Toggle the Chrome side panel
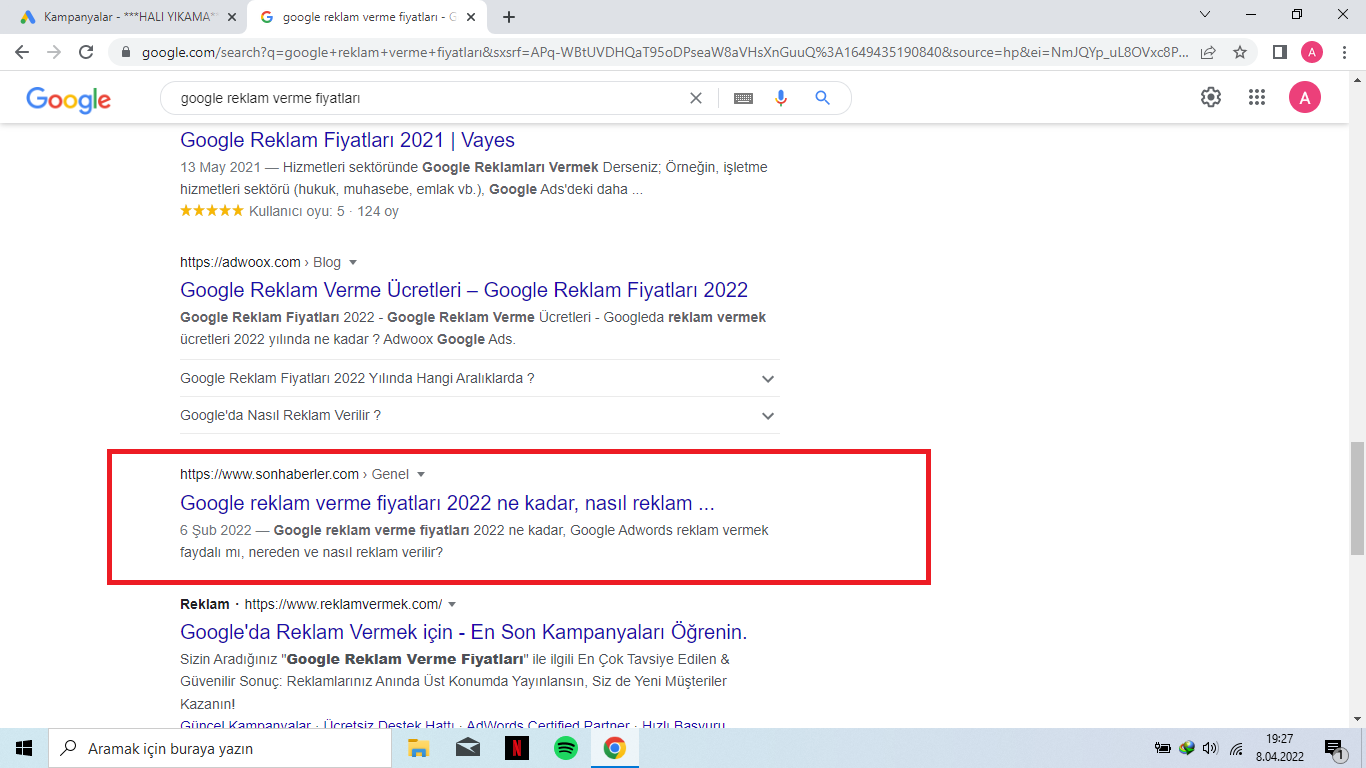1366x768 pixels. pos(1279,52)
